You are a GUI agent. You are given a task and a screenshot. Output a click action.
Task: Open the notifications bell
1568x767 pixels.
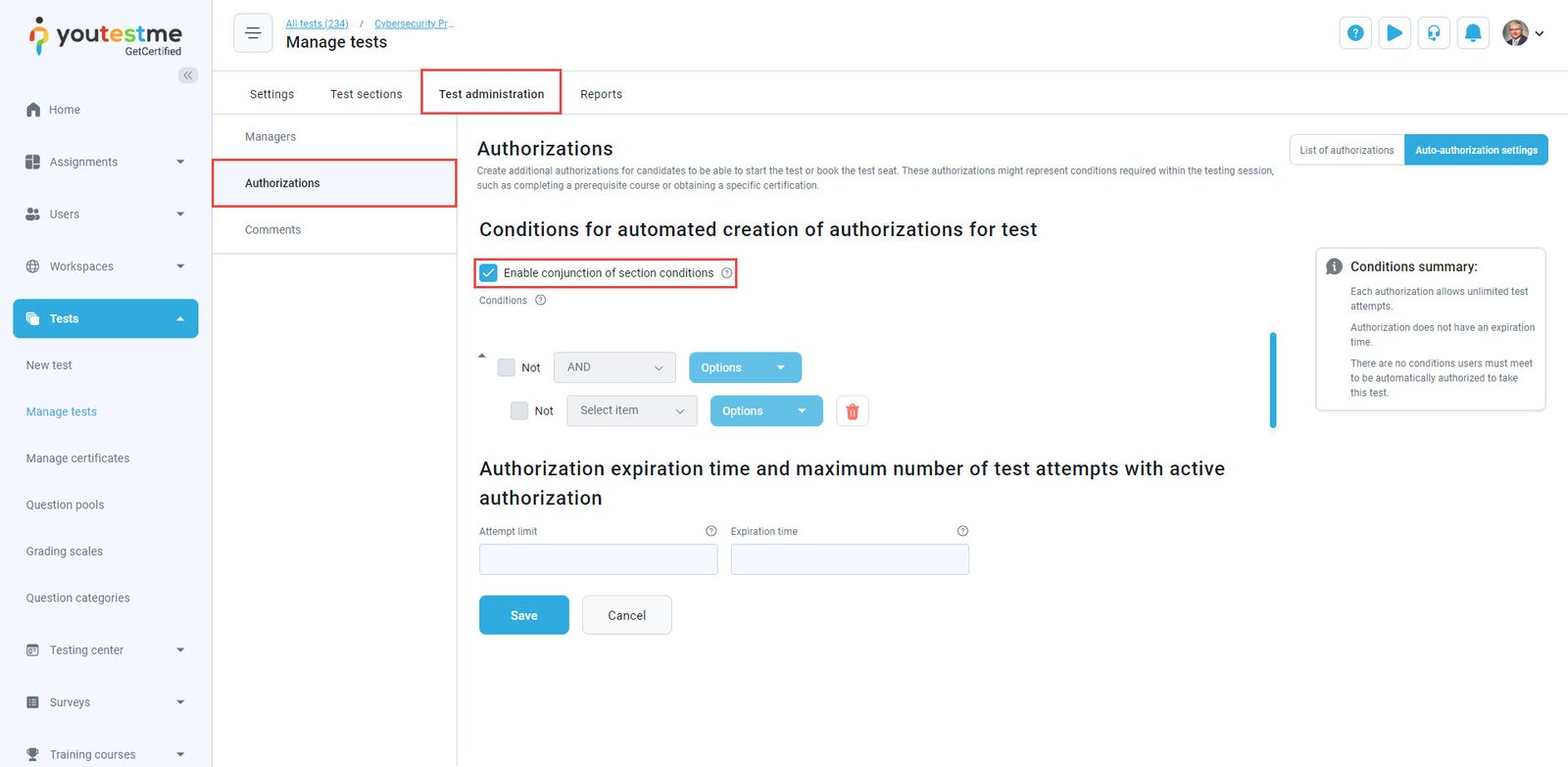pos(1473,33)
